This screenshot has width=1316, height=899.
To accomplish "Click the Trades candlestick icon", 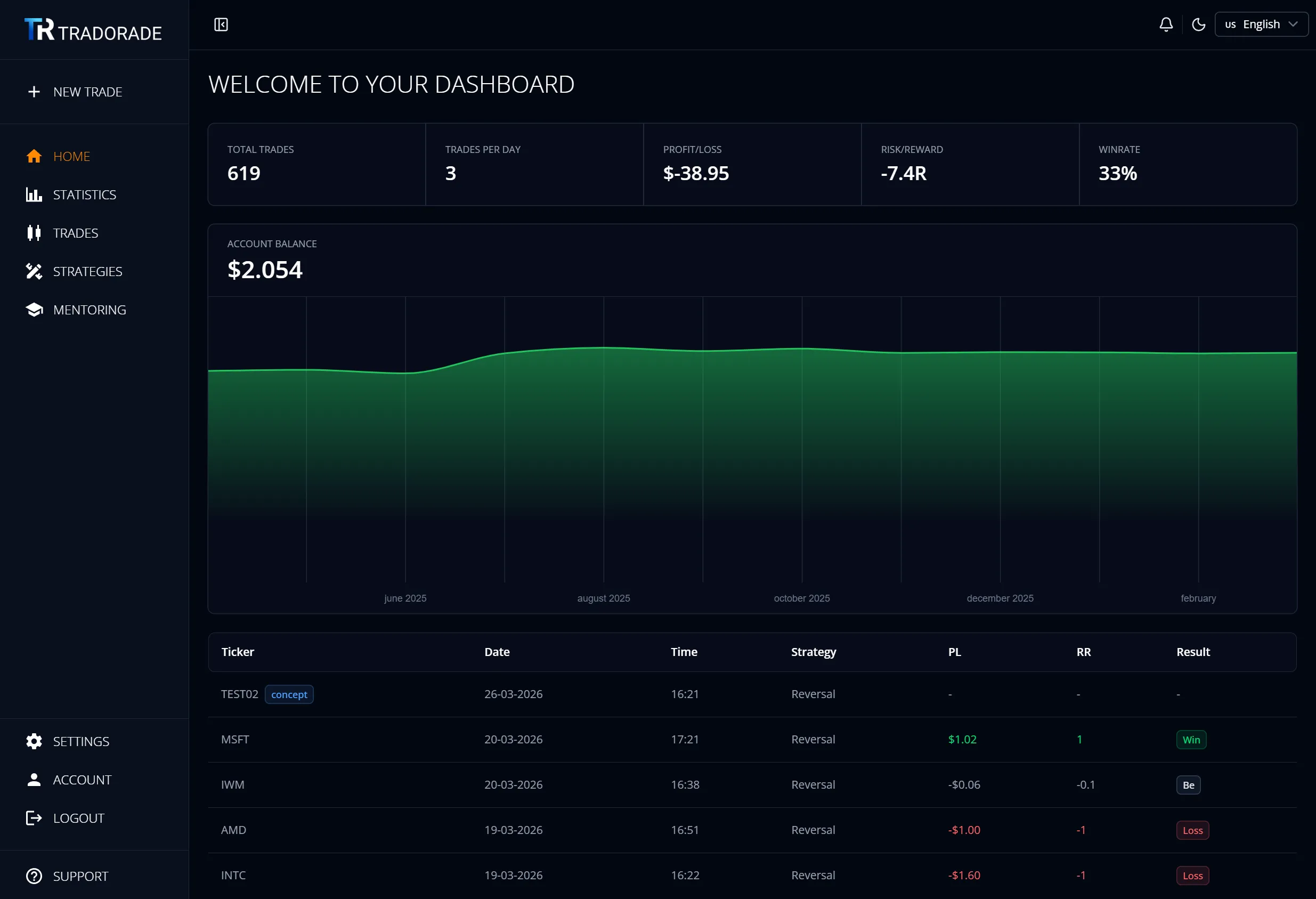I will [34, 233].
